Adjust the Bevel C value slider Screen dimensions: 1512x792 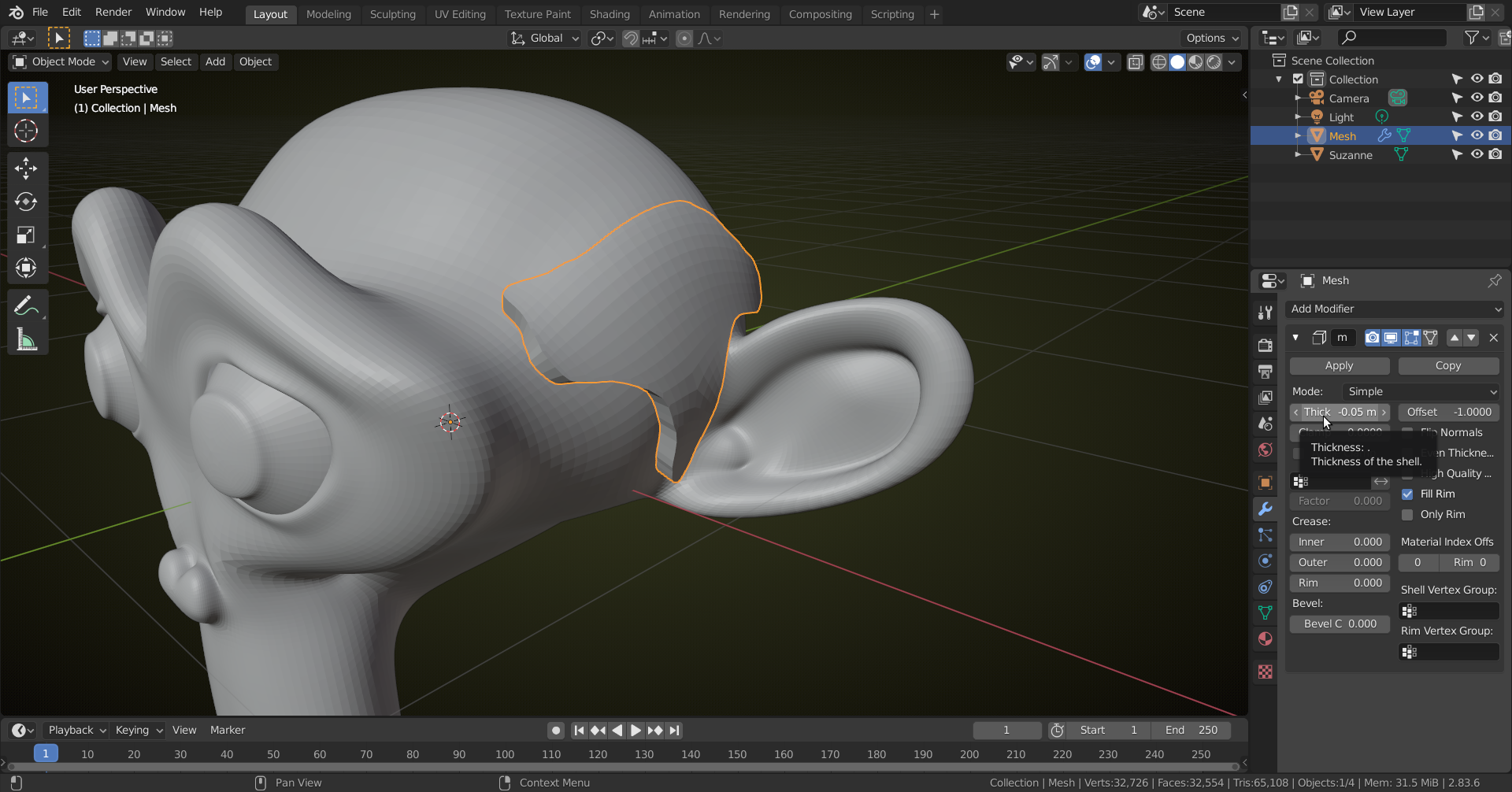1340,624
